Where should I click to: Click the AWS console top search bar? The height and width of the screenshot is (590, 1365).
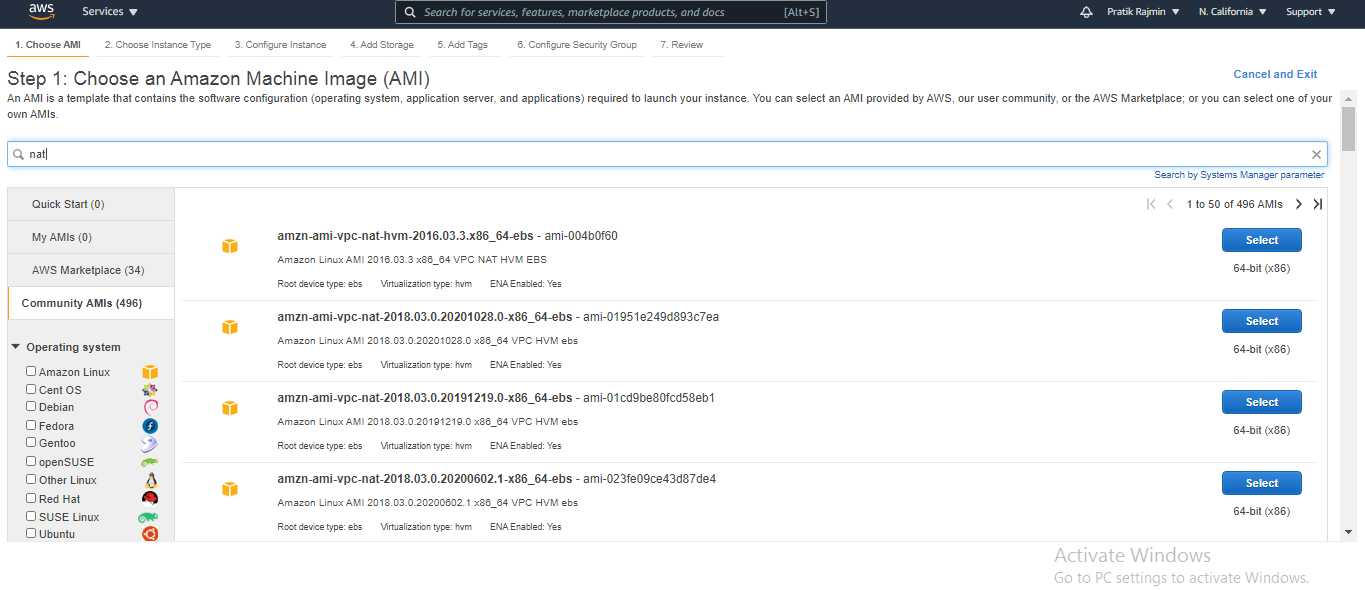[x=611, y=12]
